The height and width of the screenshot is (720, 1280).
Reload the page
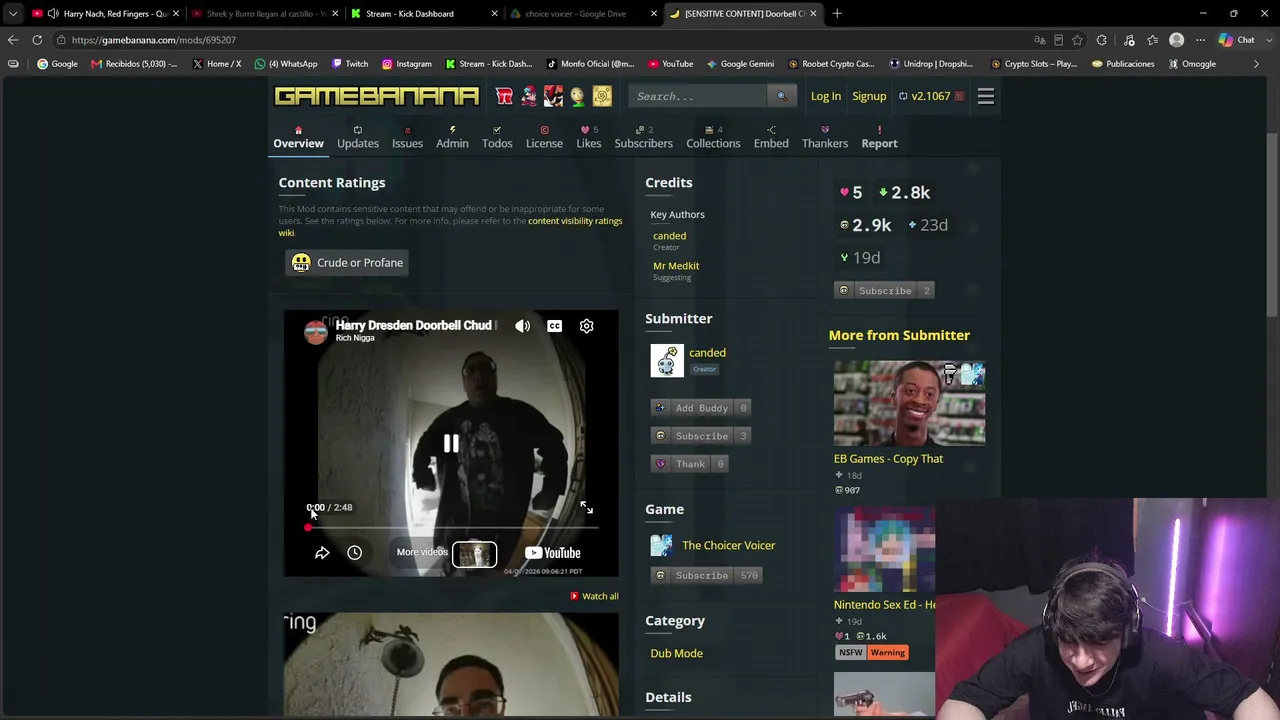tap(37, 40)
